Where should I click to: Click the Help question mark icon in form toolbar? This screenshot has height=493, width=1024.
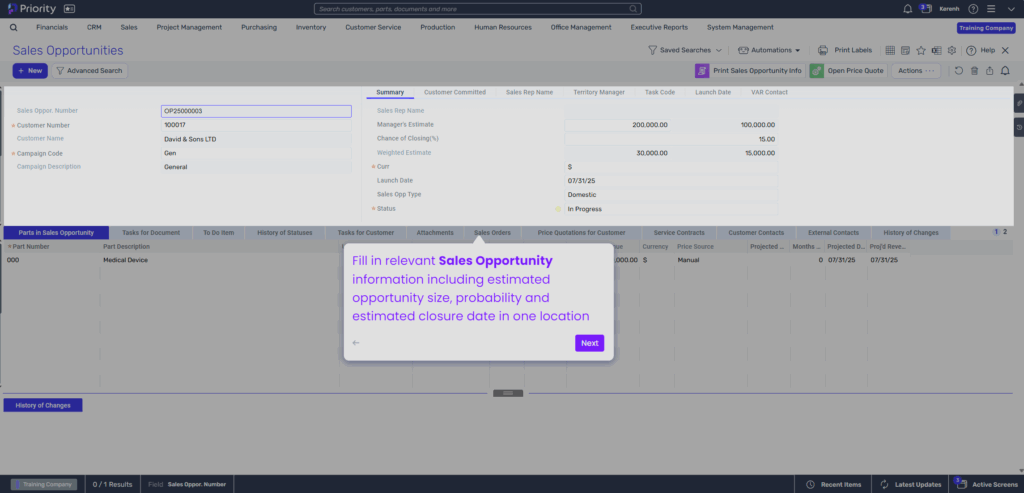971,50
